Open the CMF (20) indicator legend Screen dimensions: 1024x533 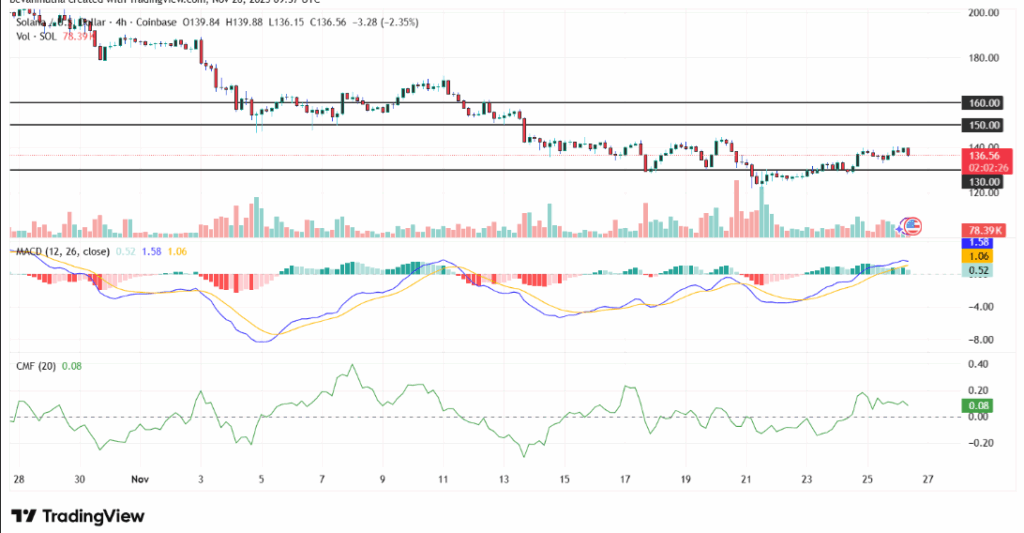pos(33,366)
